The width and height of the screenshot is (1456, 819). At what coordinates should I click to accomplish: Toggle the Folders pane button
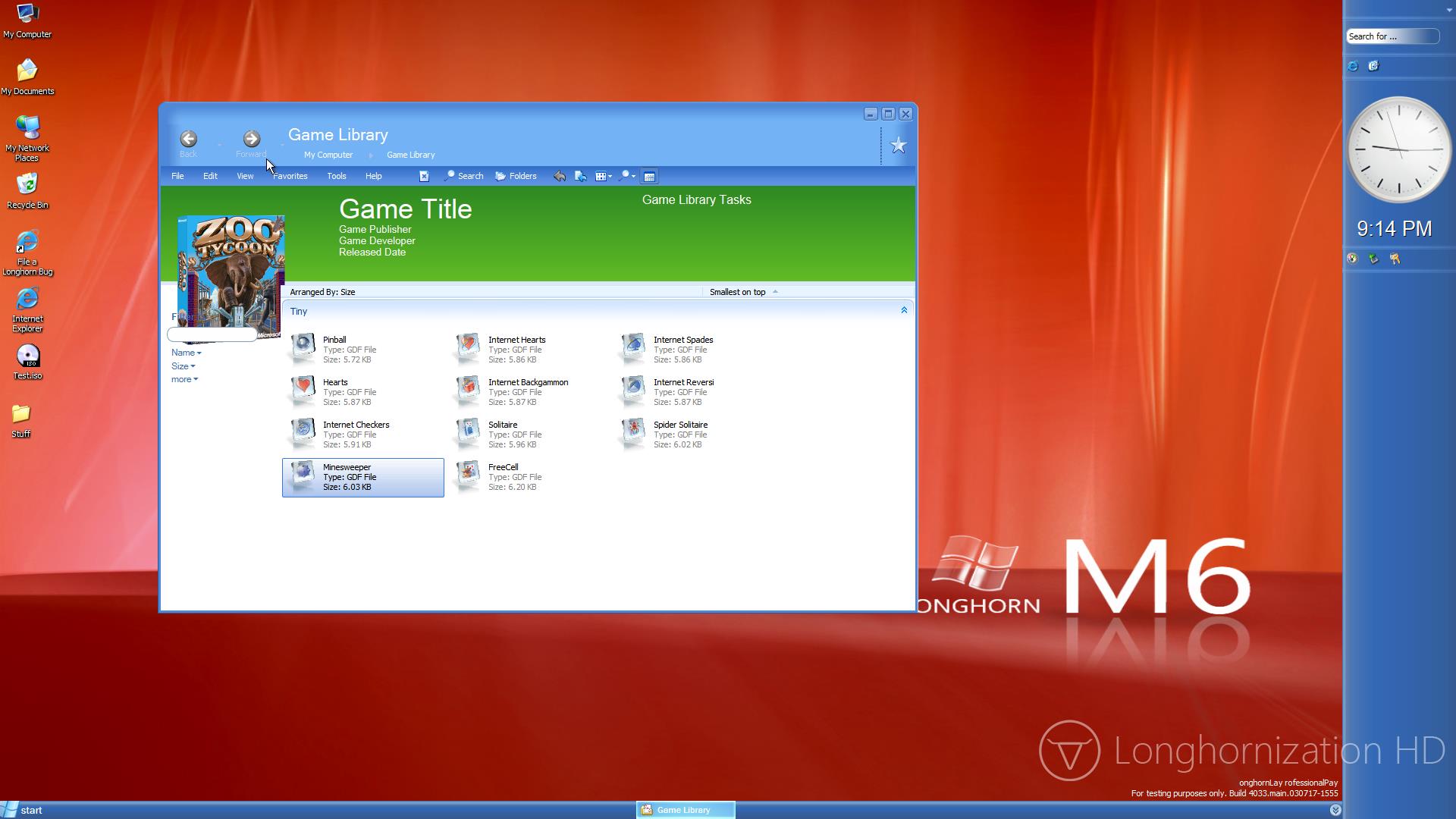[516, 176]
